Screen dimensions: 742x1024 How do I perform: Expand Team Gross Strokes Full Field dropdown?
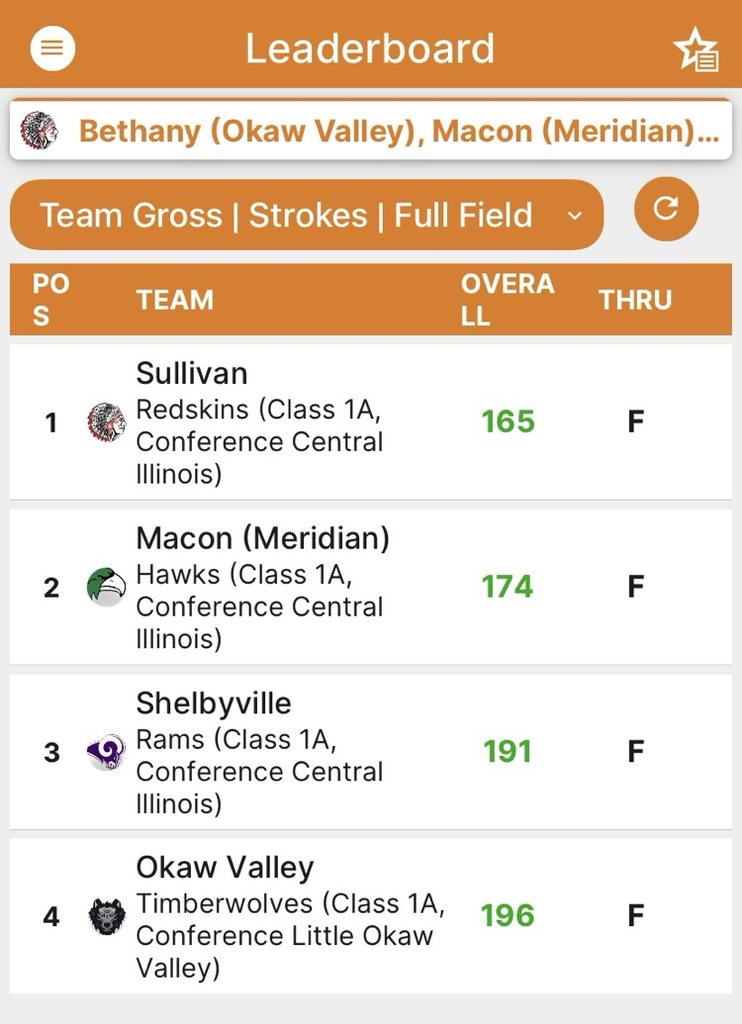click(306, 215)
